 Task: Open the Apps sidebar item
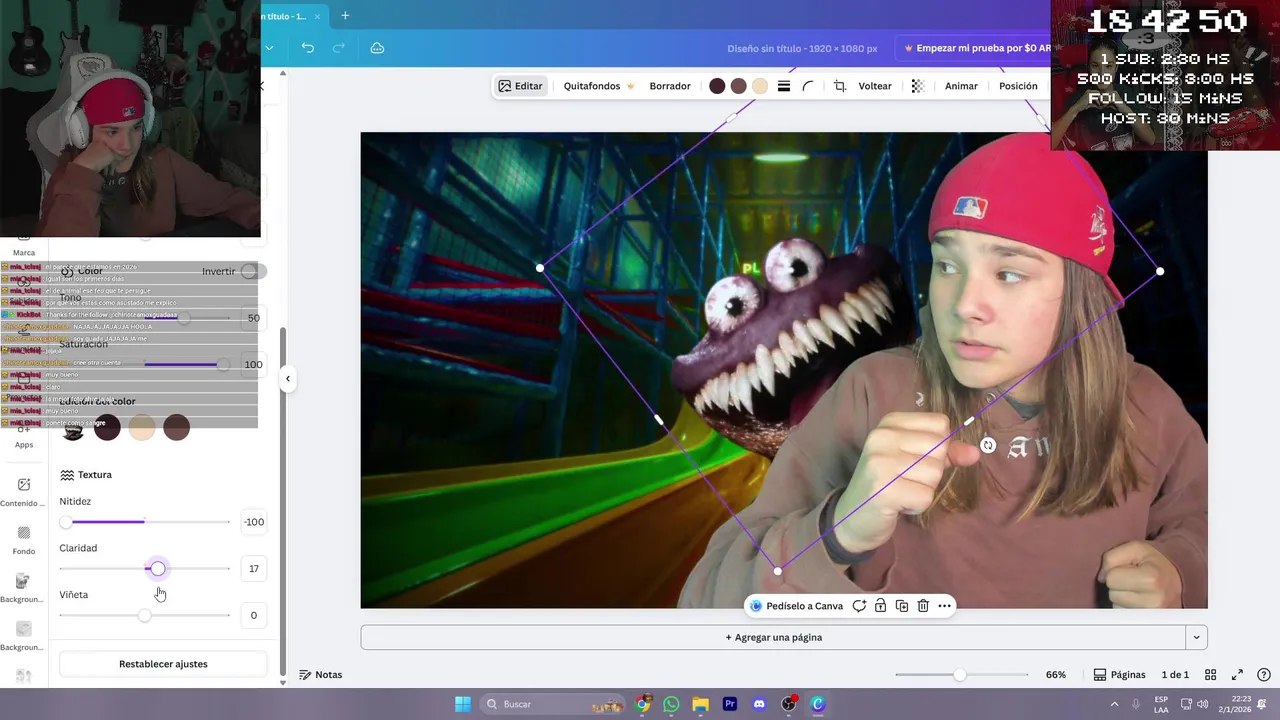click(24, 436)
